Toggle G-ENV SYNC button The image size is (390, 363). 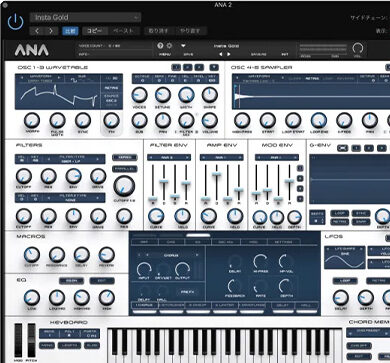(x=361, y=213)
